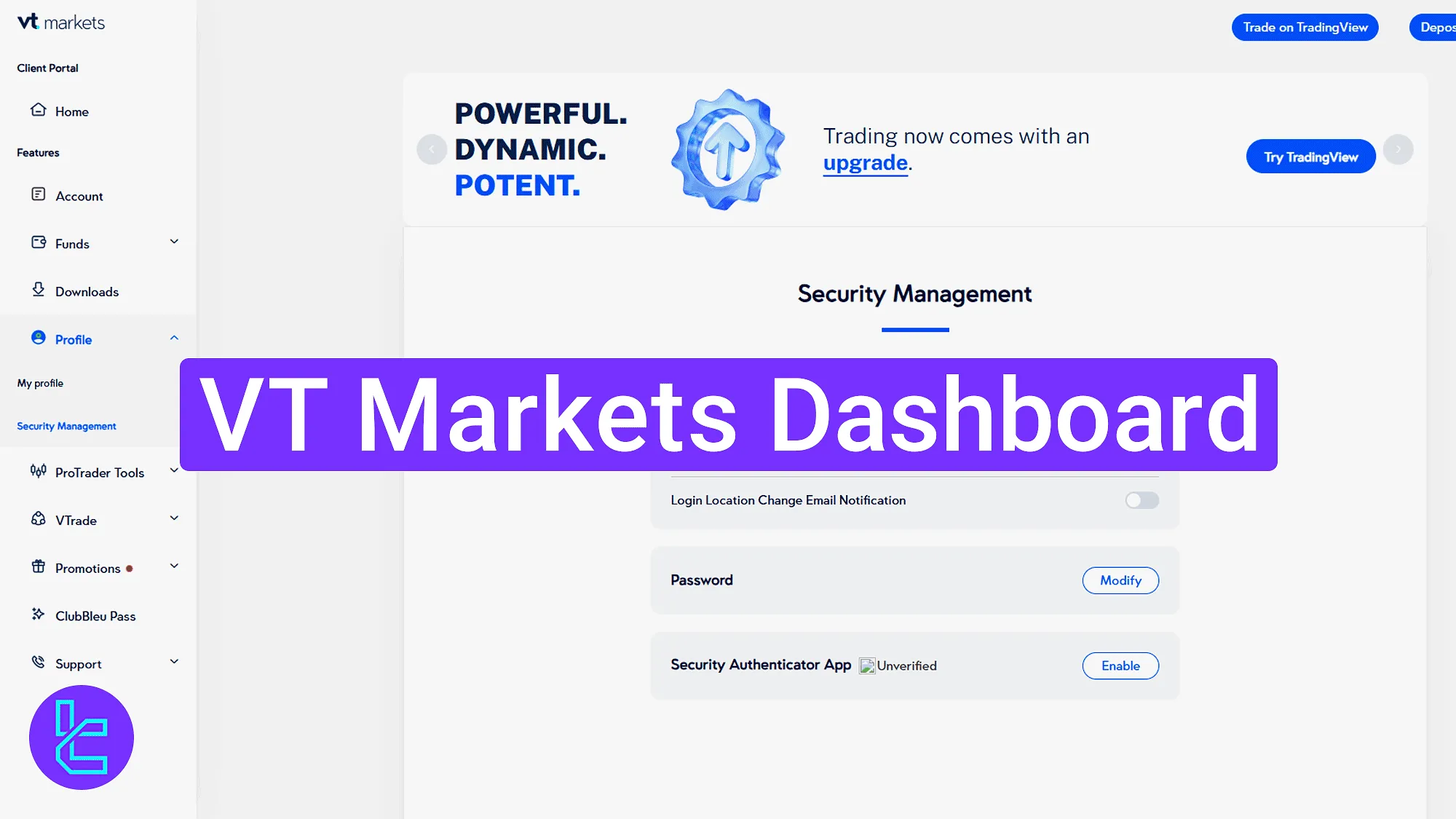Click the blue upgrade gear graphic
The width and height of the screenshot is (1456, 819).
(x=727, y=149)
